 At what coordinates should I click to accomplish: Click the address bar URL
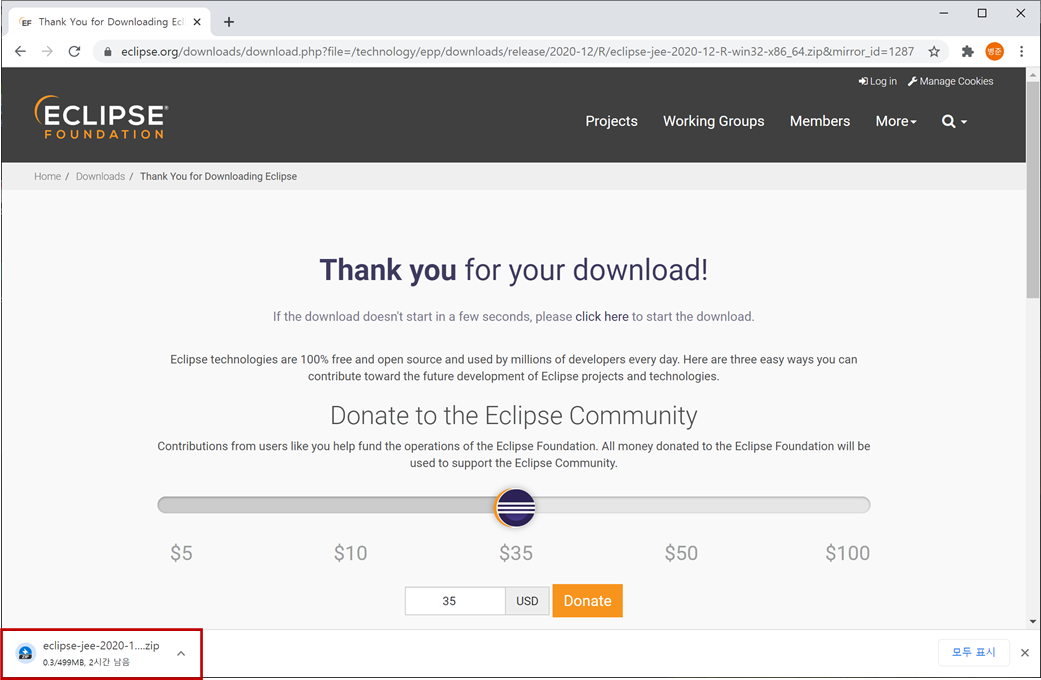pos(517,52)
